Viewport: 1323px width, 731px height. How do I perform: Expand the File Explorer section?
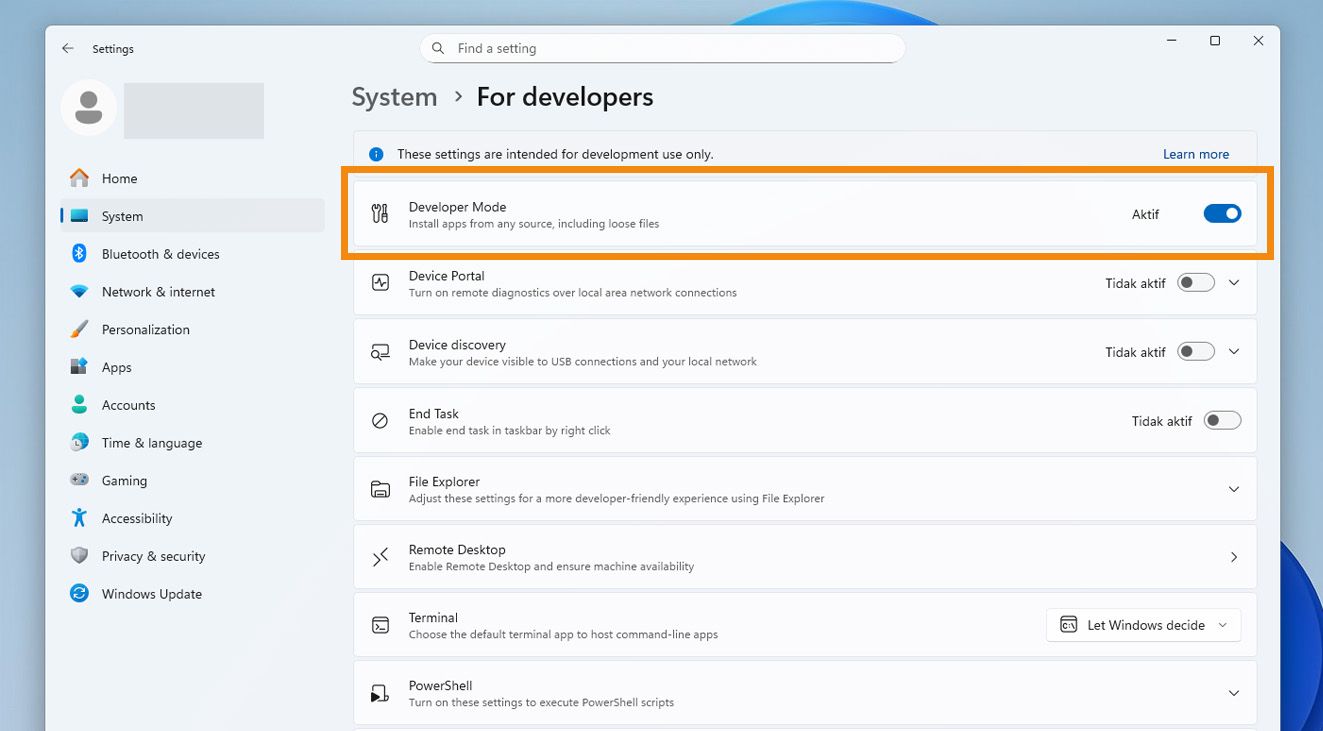pyautogui.click(x=1233, y=489)
